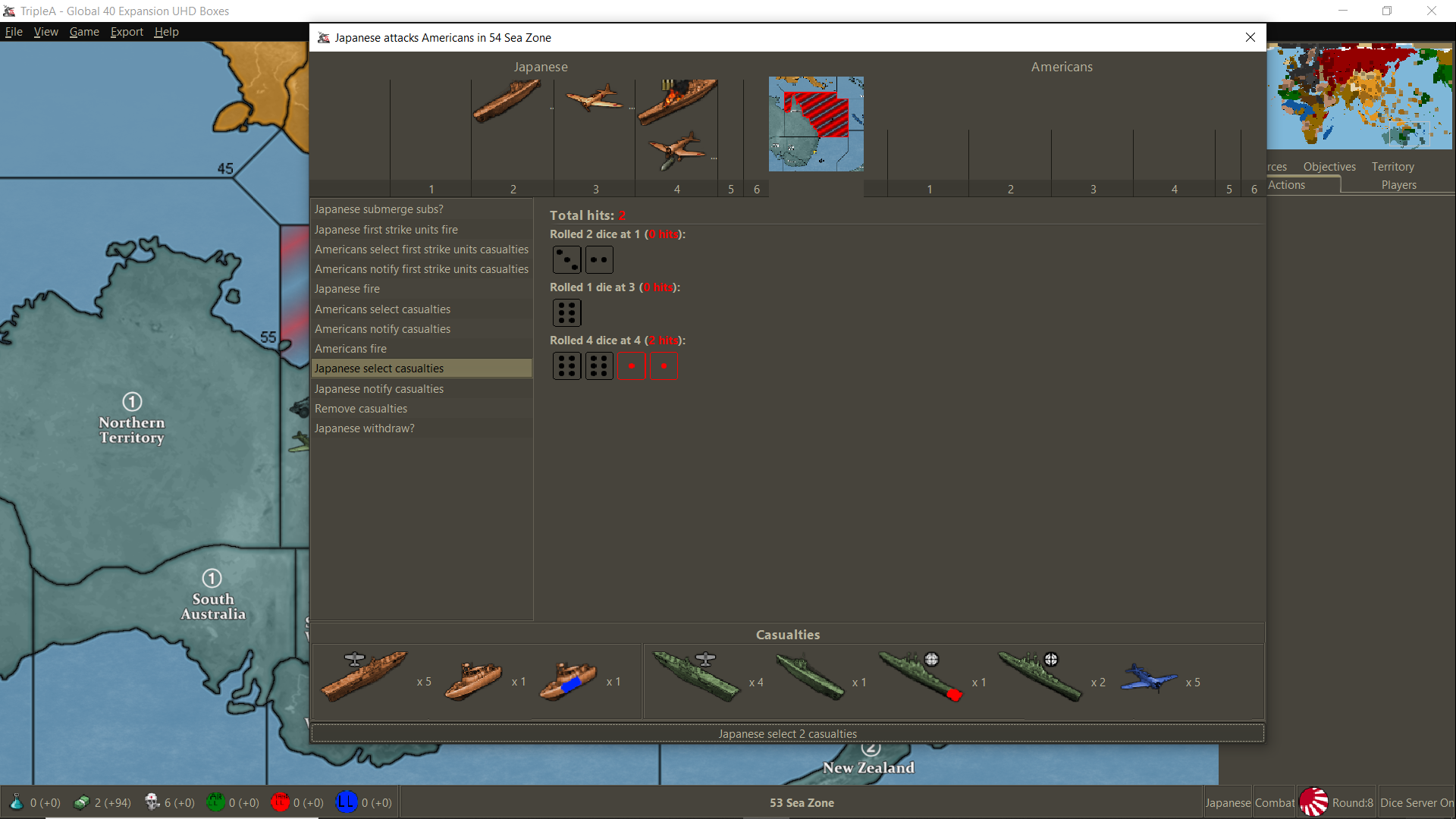The image size is (1456, 819).
Task: Click the Japanese carrier casualty icon x5
Action: [364, 675]
